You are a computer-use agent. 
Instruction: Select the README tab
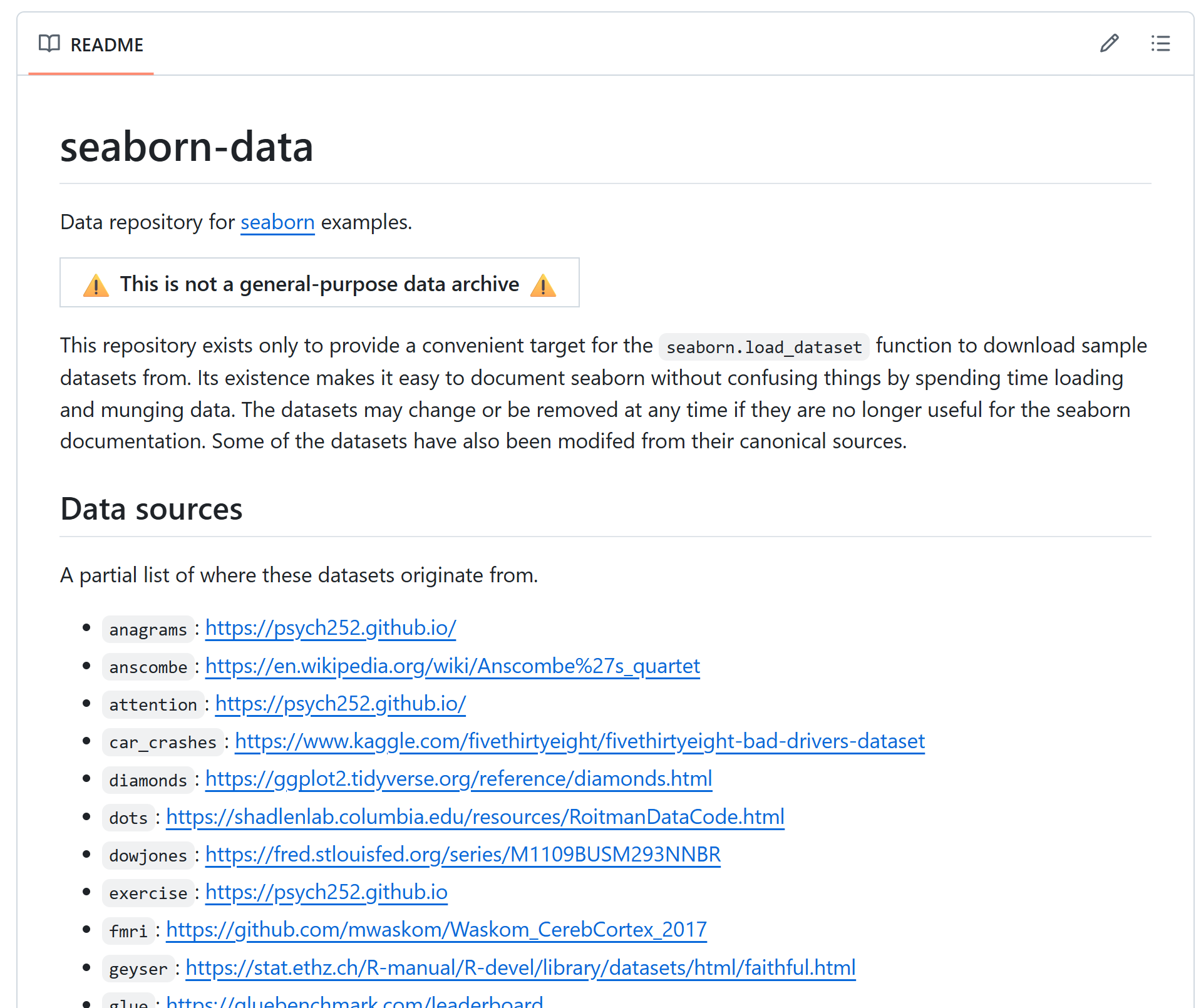91,44
